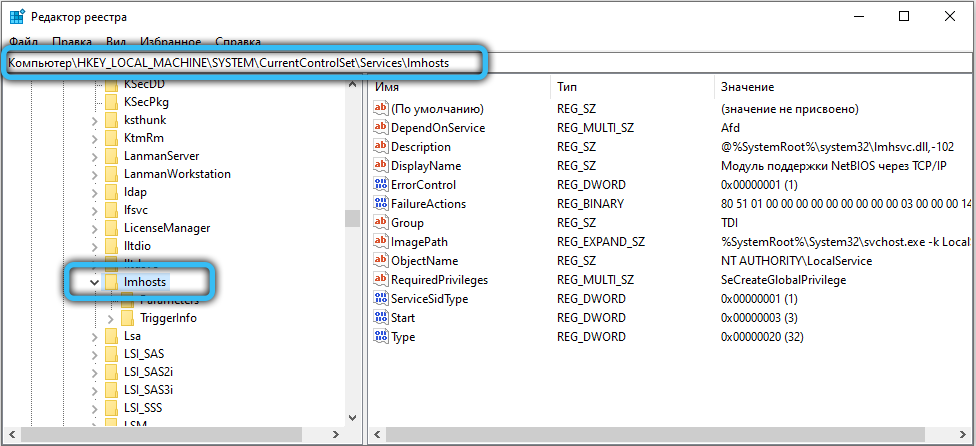Select the LicenseManager key in tree
The image size is (976, 446).
[x=166, y=228]
